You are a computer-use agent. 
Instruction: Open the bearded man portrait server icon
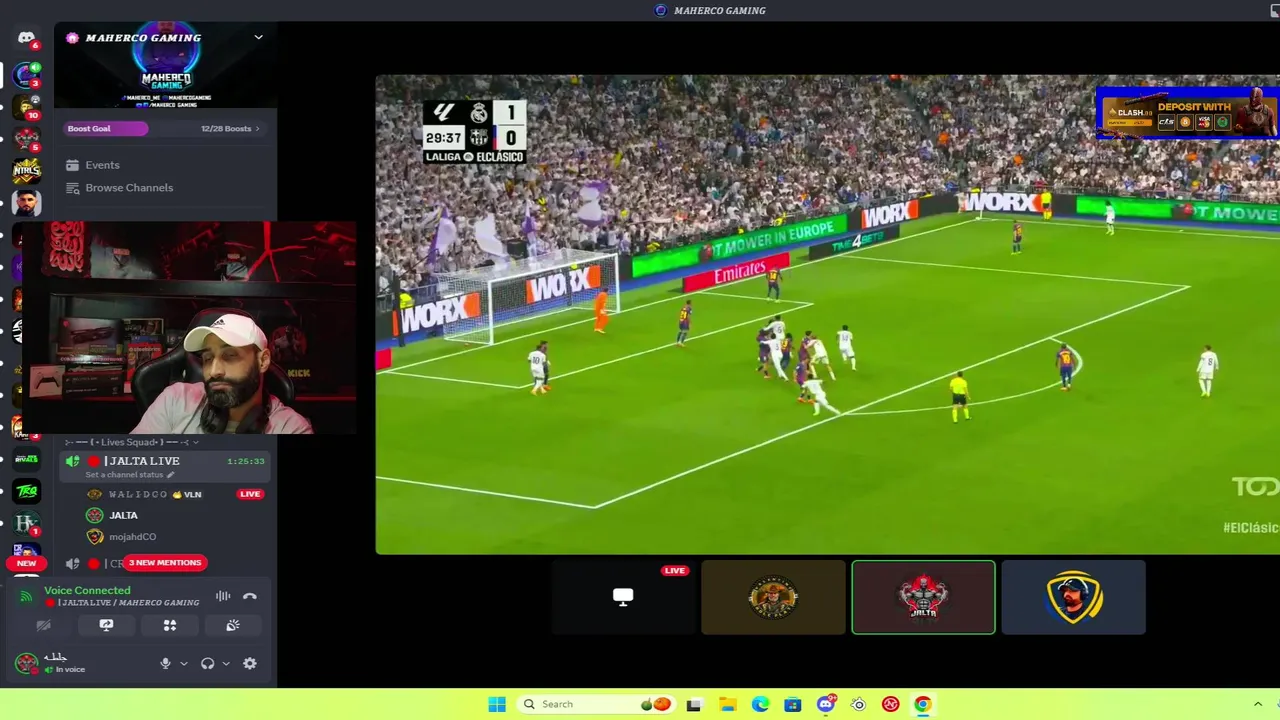point(26,203)
